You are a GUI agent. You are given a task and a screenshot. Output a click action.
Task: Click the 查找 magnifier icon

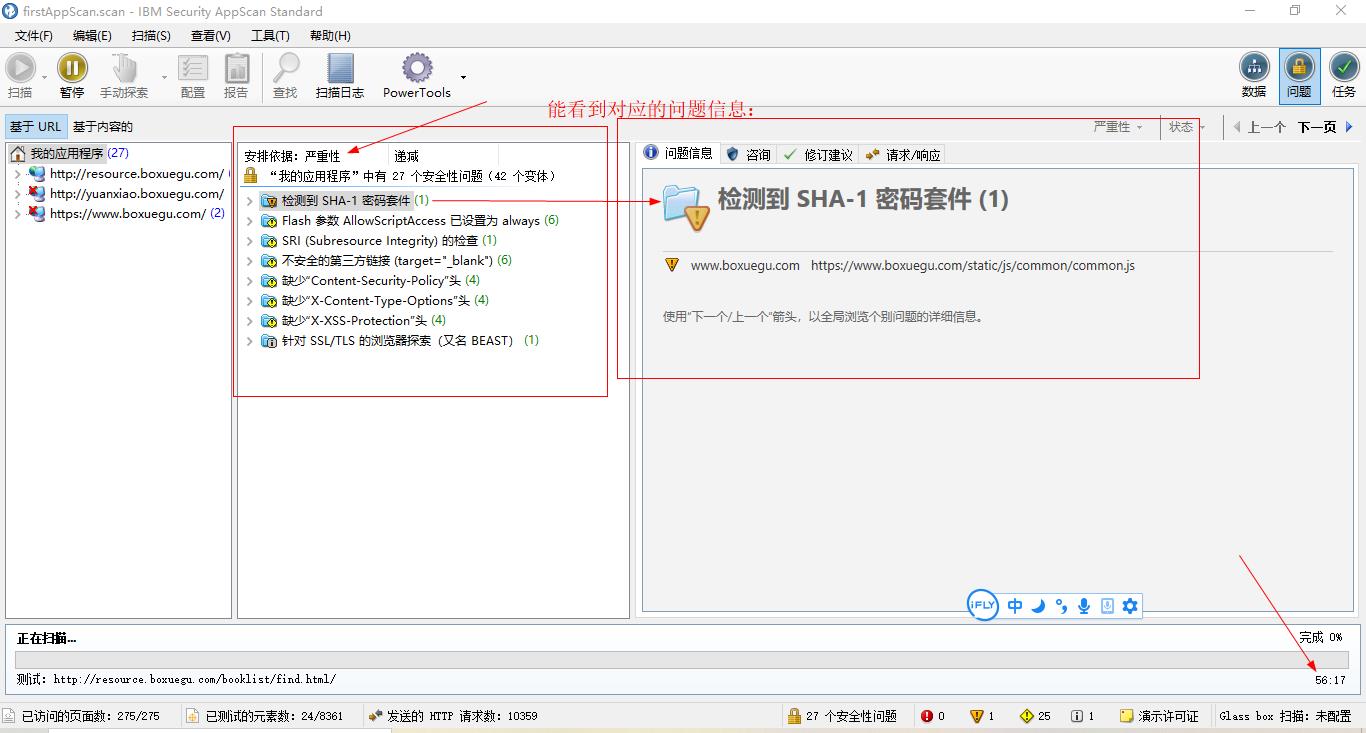(286, 68)
